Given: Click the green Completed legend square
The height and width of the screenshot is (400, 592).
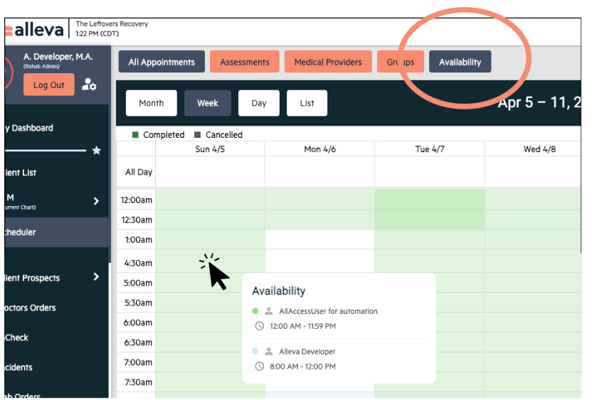Looking at the screenshot, I should 135,135.
